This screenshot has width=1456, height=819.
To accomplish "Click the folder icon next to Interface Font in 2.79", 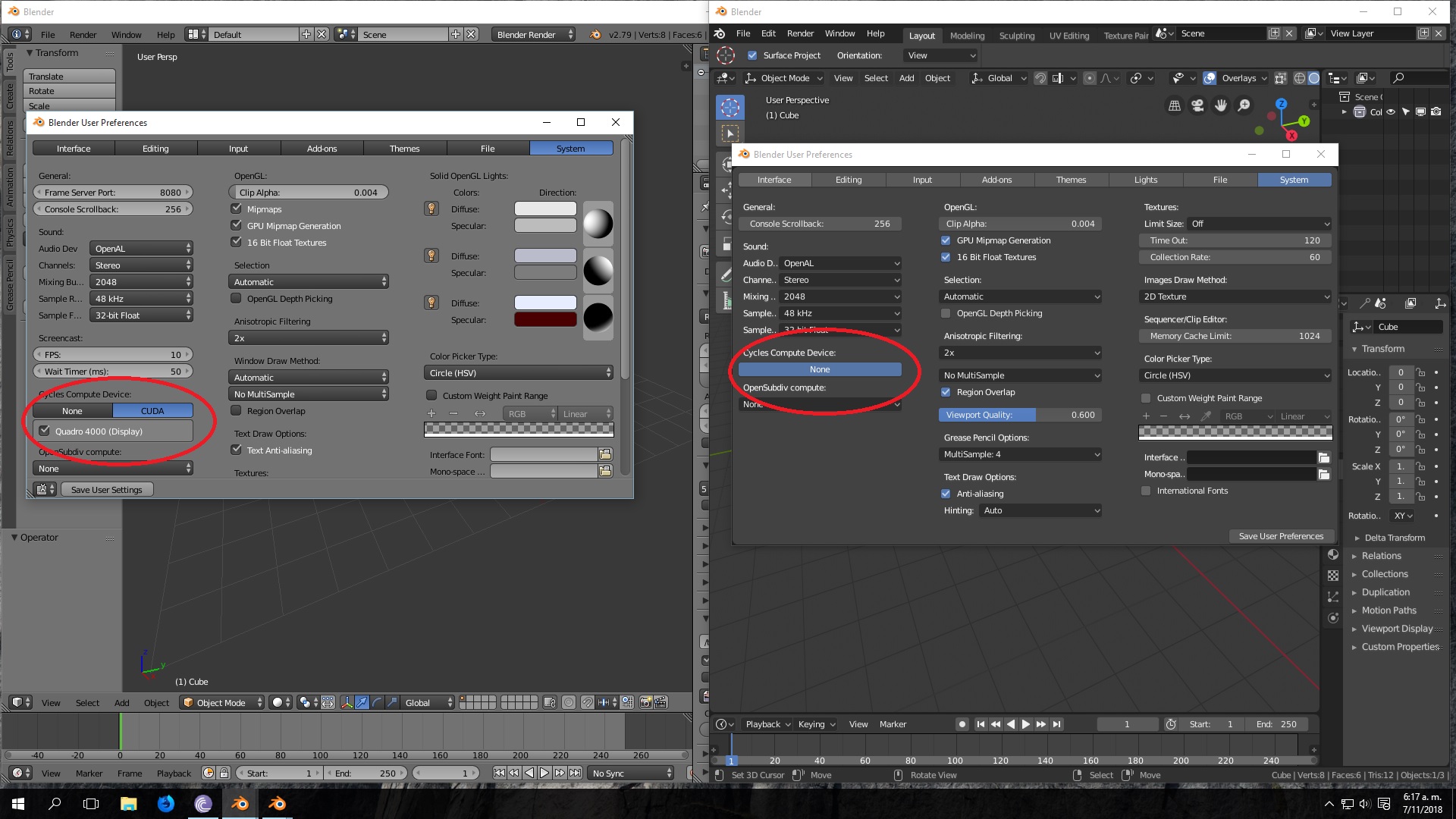I will point(605,454).
